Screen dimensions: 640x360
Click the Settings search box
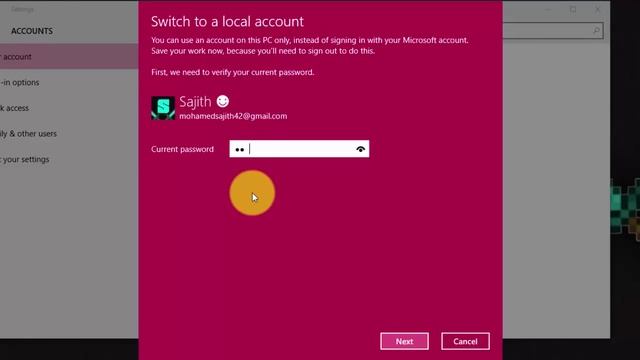click(553, 31)
